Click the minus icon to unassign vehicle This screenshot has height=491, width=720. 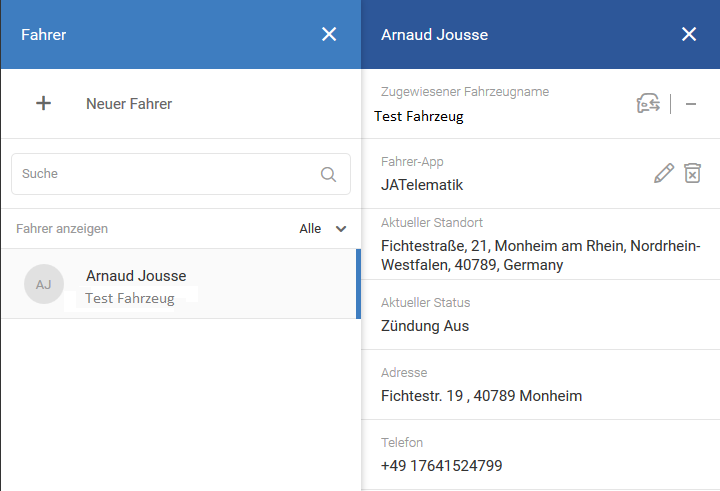(x=690, y=104)
